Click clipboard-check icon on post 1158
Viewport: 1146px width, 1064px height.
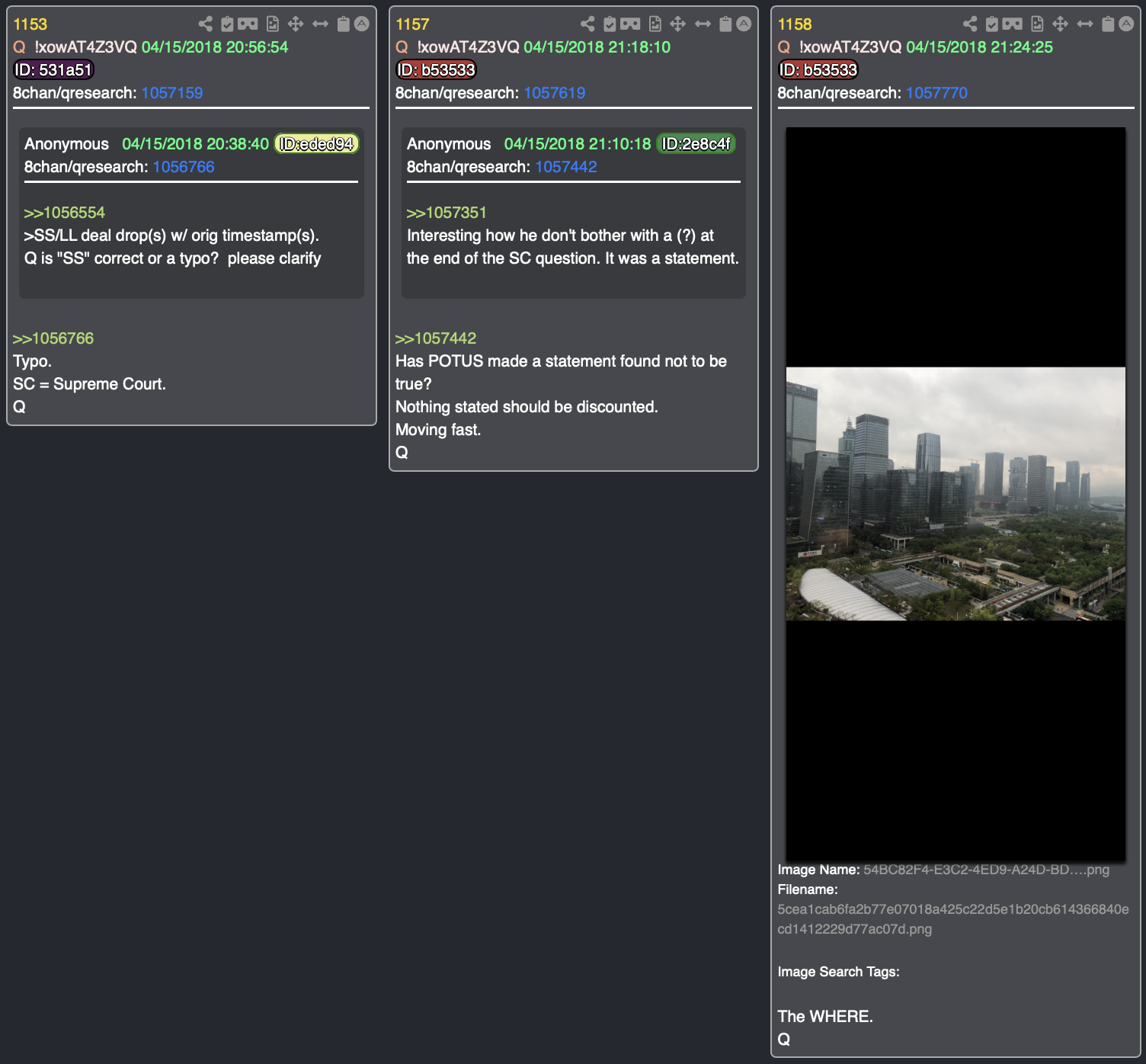click(992, 24)
